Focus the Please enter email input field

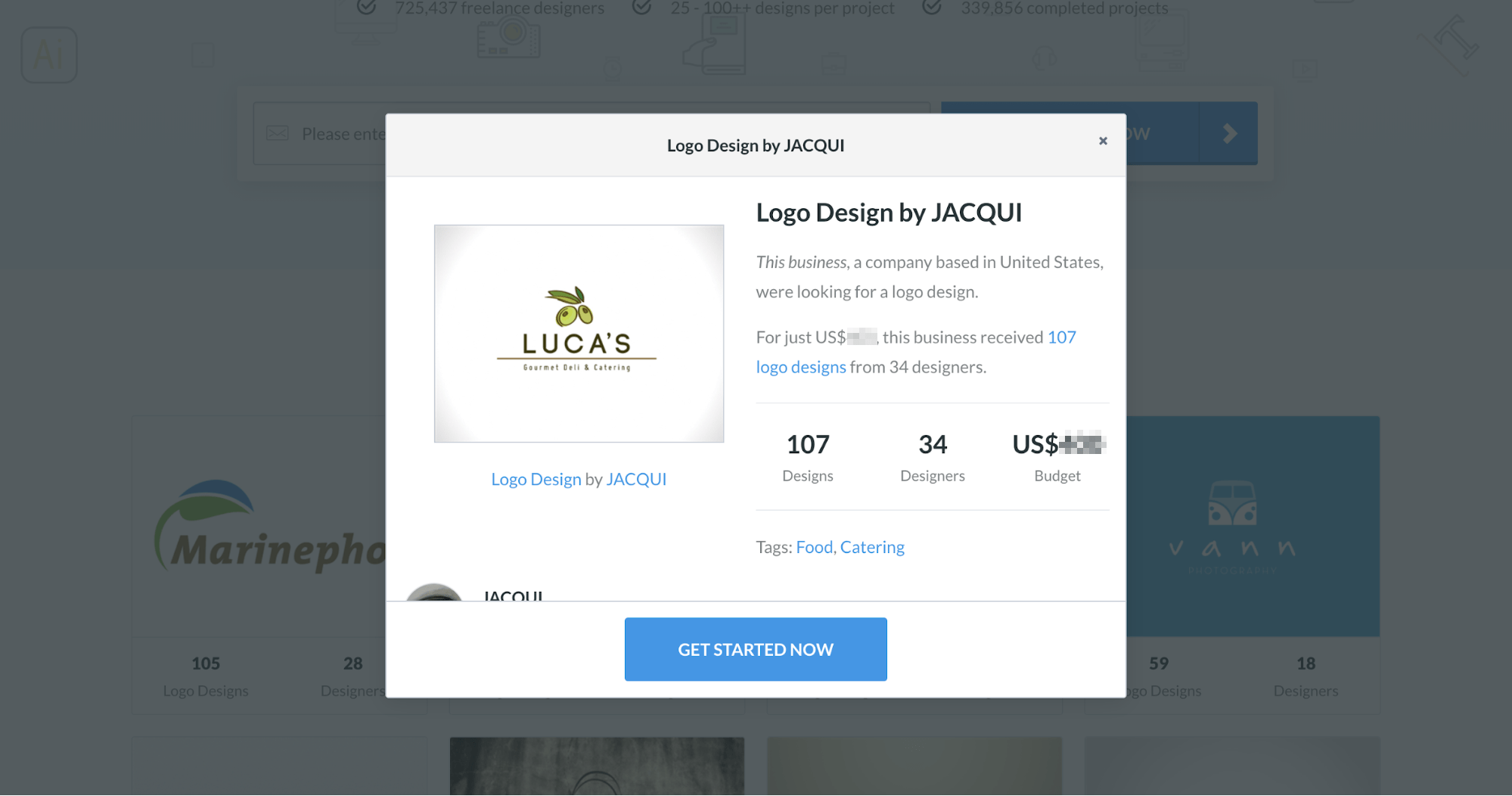coord(320,133)
